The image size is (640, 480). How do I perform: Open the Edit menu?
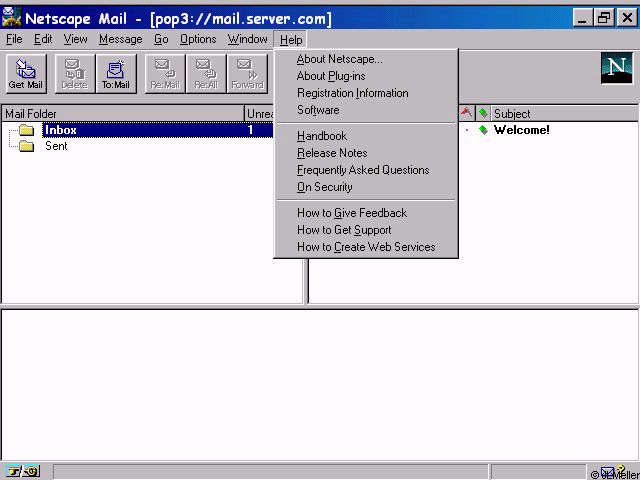click(x=43, y=39)
